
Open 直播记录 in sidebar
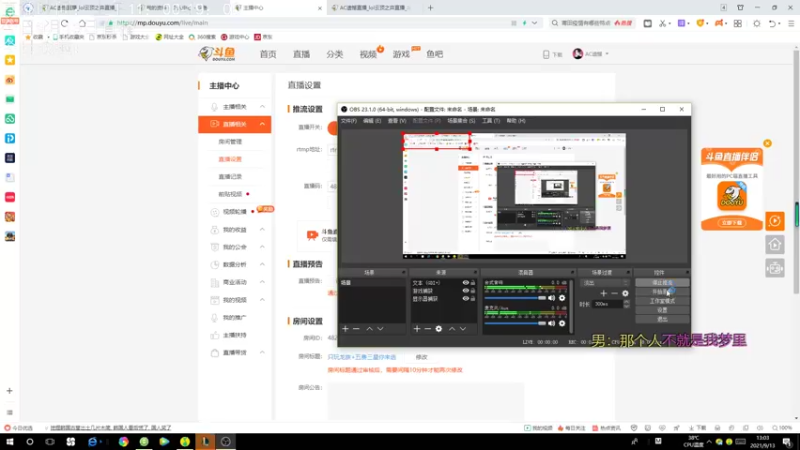230,177
